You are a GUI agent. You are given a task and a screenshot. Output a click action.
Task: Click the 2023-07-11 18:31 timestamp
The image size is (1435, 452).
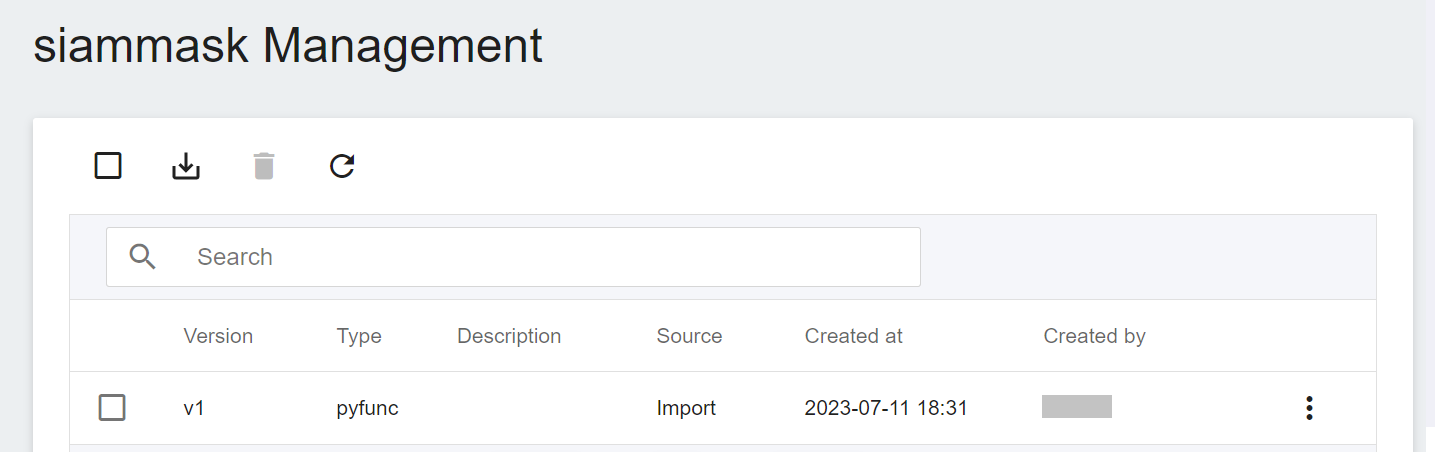(886, 408)
